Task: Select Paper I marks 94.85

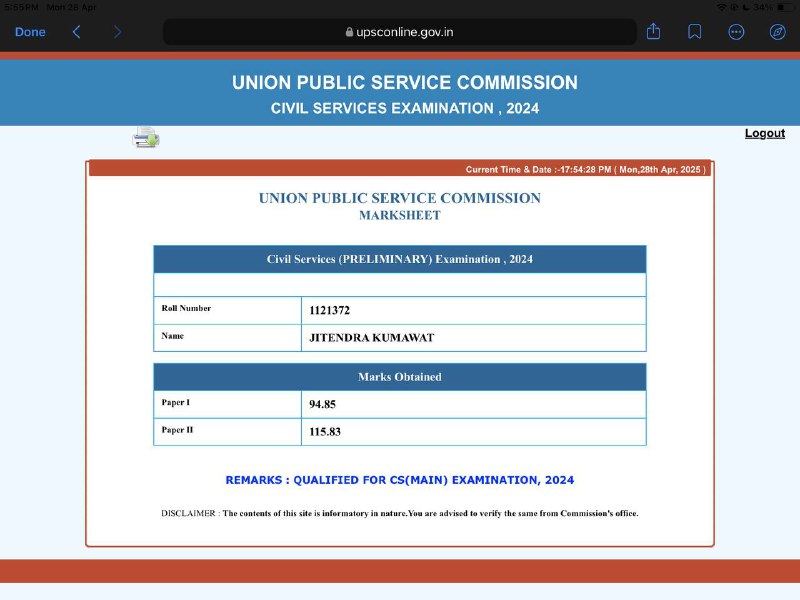Action: 322,404
